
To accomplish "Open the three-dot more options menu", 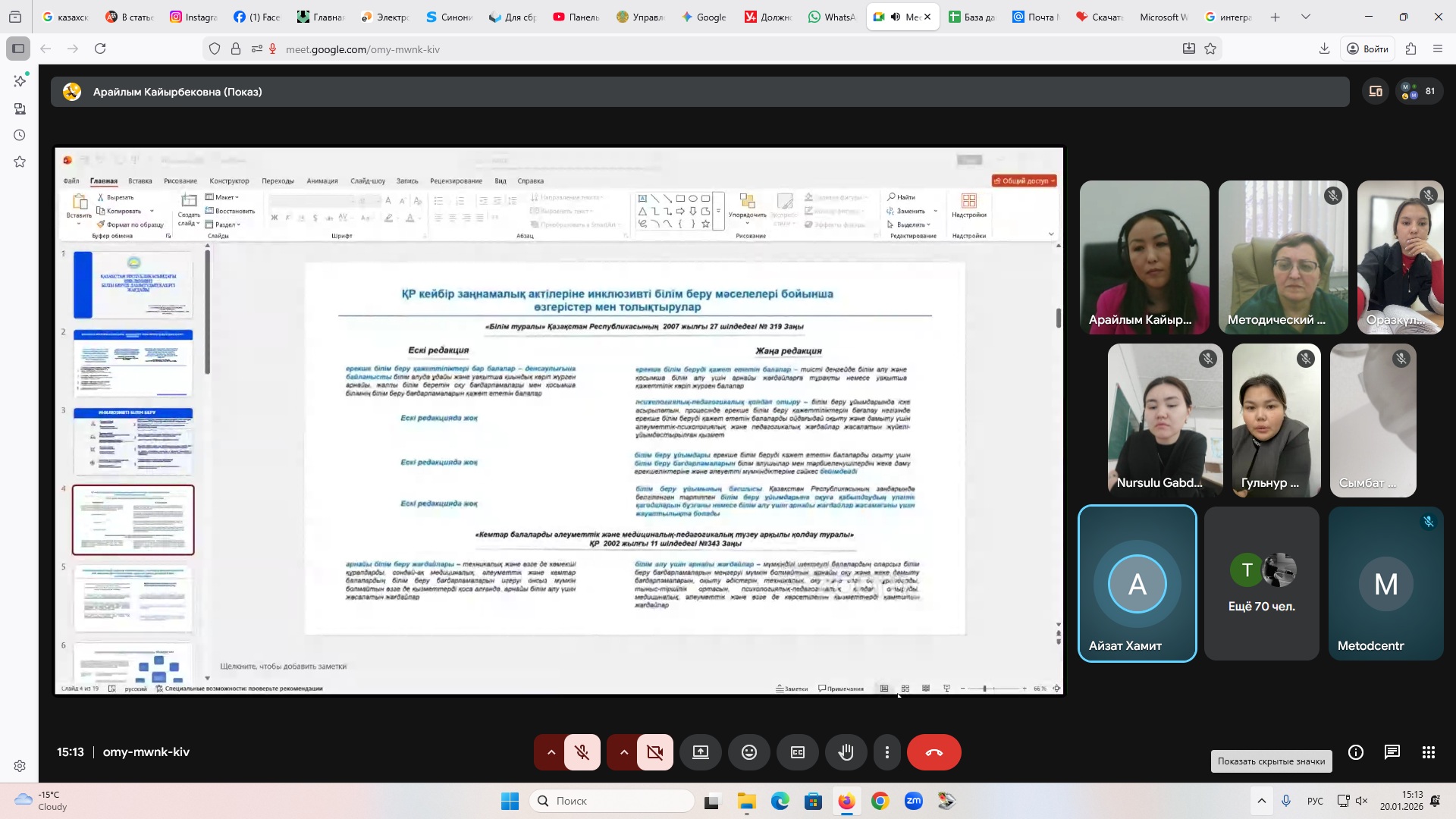I will (x=887, y=752).
